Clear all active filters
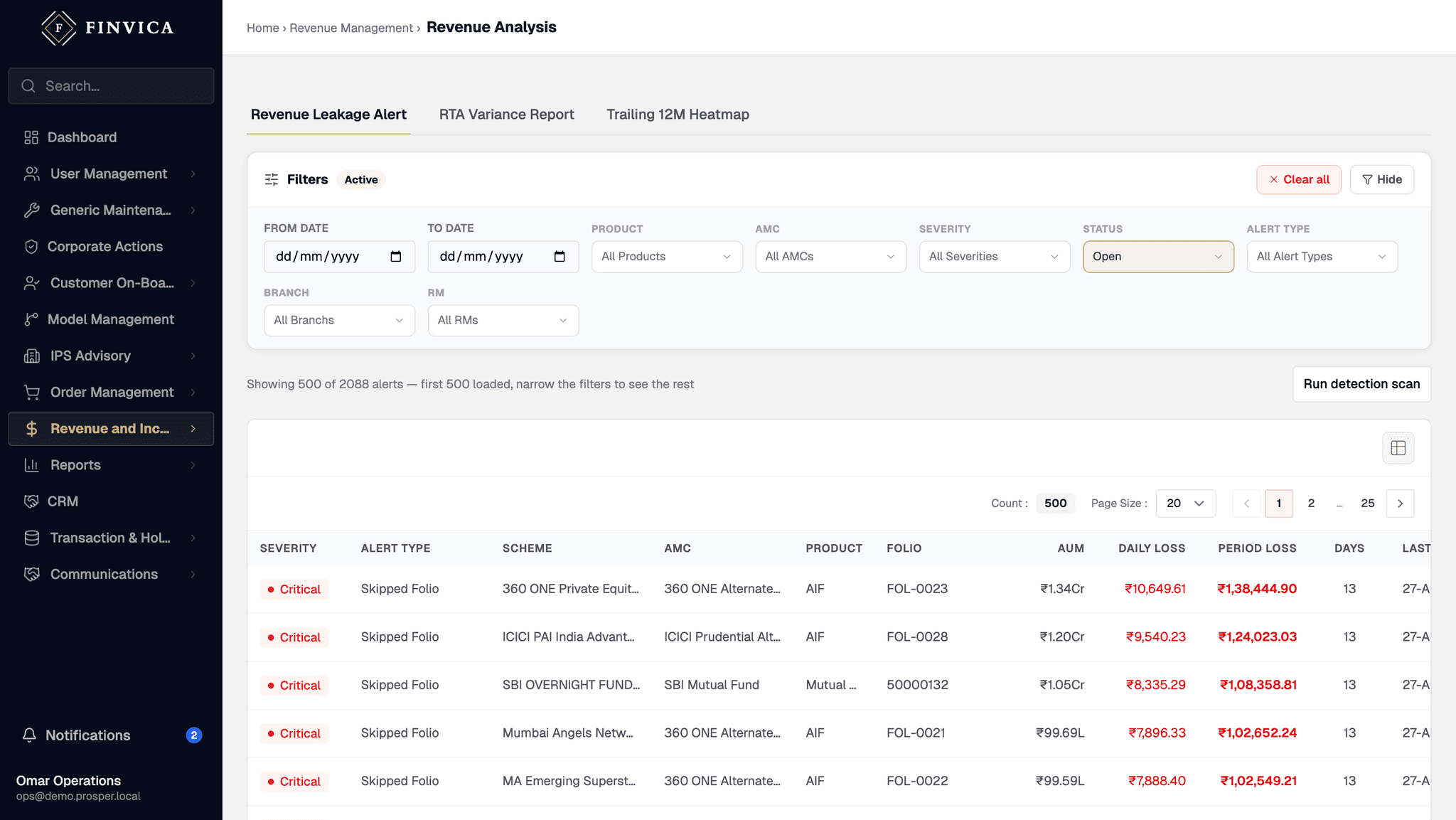1456x820 pixels. click(1298, 180)
